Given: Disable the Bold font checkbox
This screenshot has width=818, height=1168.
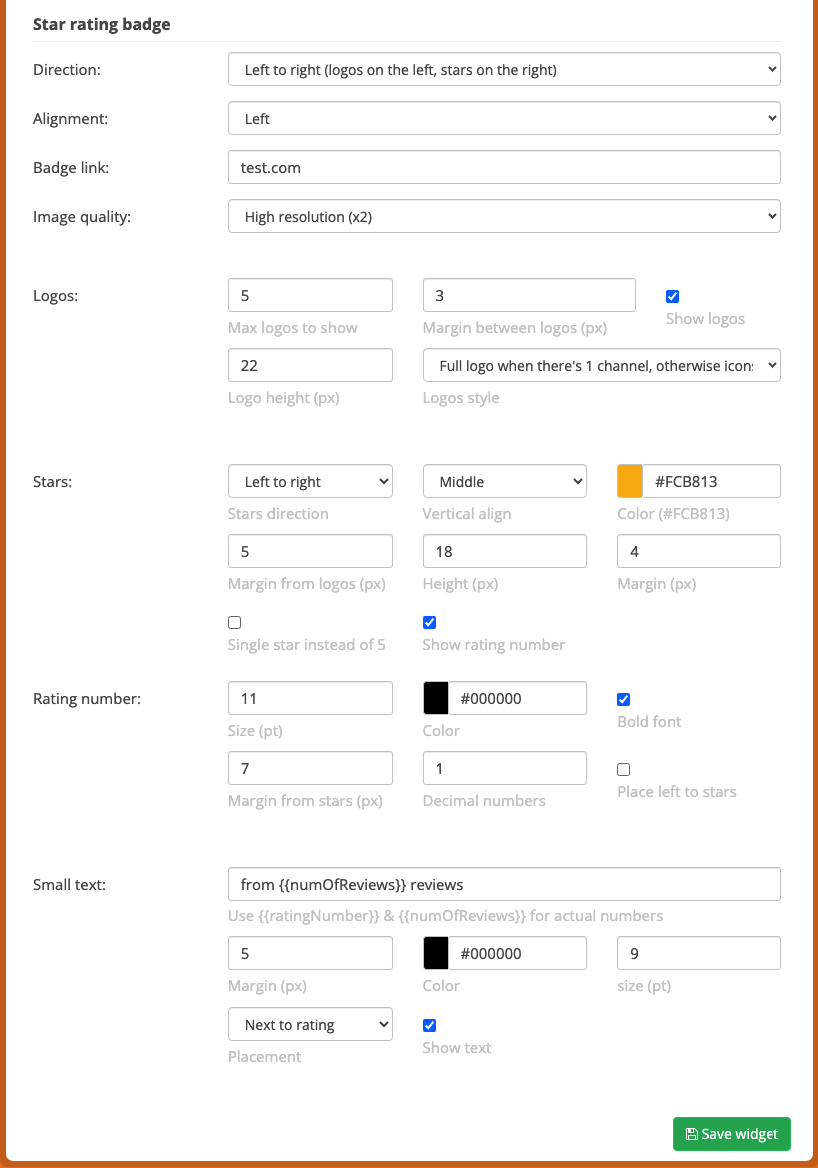Looking at the screenshot, I should [x=624, y=699].
